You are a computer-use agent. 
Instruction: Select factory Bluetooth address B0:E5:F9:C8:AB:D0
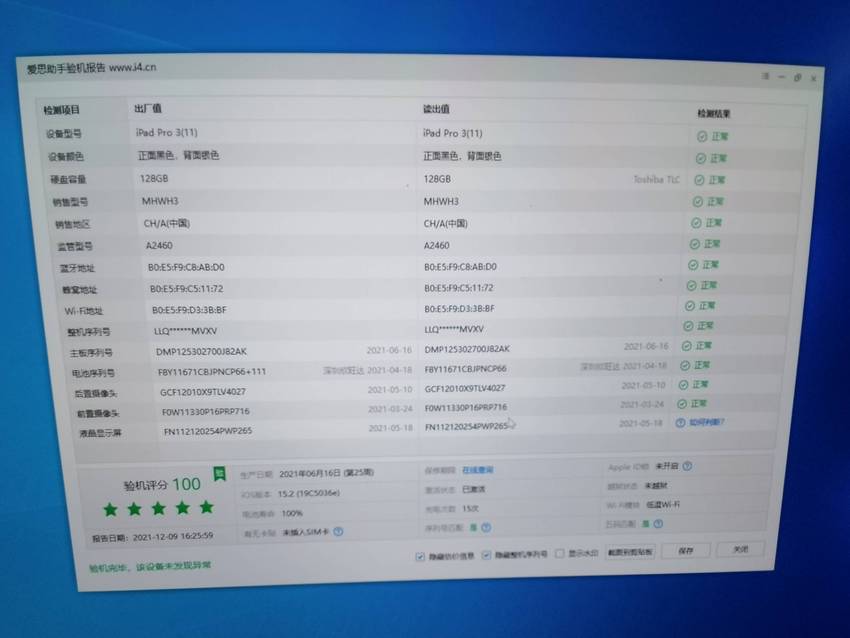pos(186,267)
